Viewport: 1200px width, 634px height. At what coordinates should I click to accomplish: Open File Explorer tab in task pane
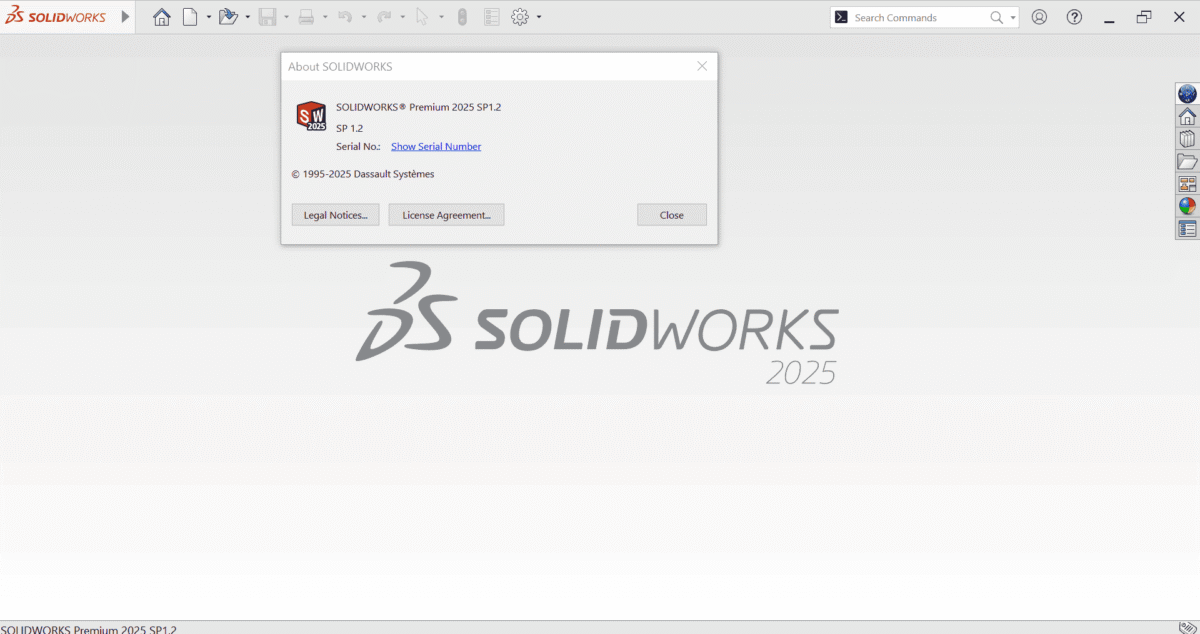click(x=1187, y=162)
